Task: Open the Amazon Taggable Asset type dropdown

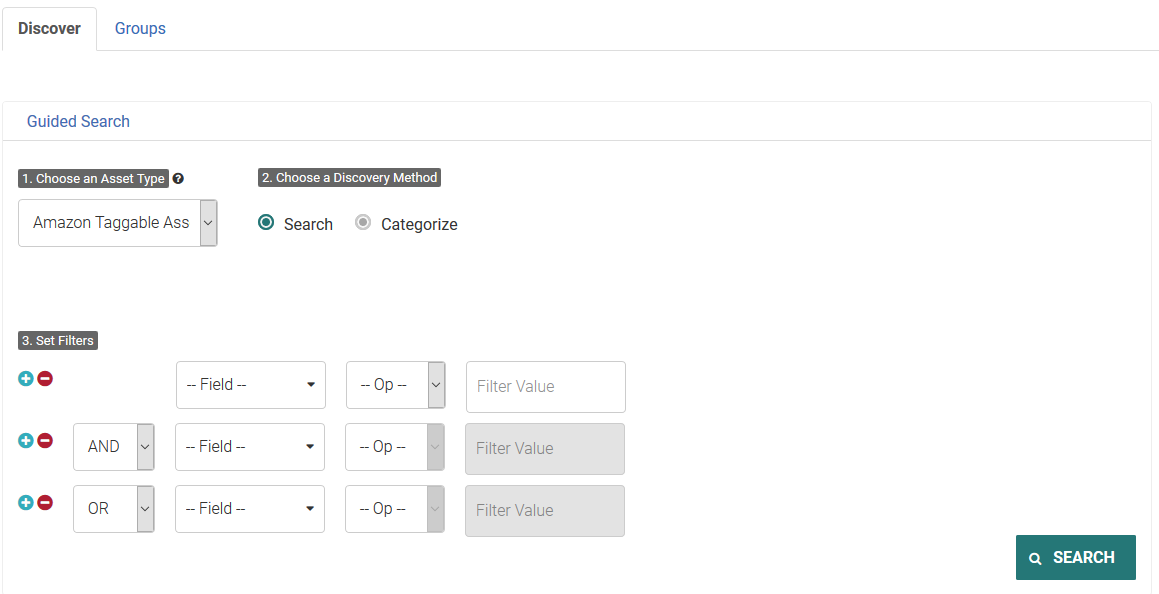Action: tap(118, 223)
